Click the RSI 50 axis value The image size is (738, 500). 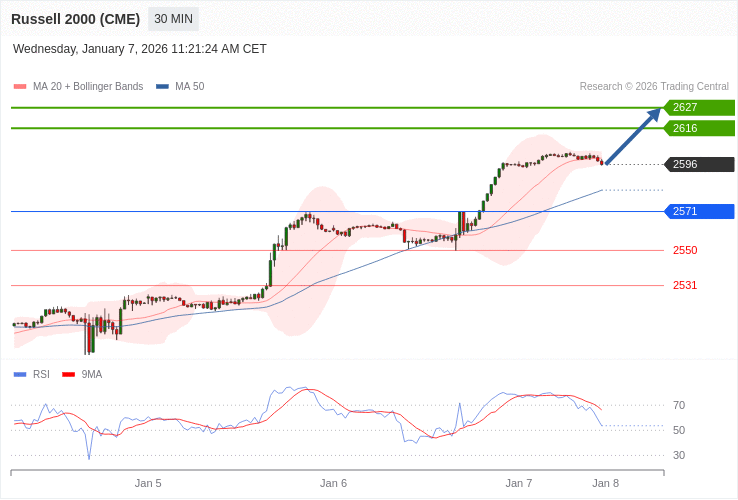pos(679,430)
